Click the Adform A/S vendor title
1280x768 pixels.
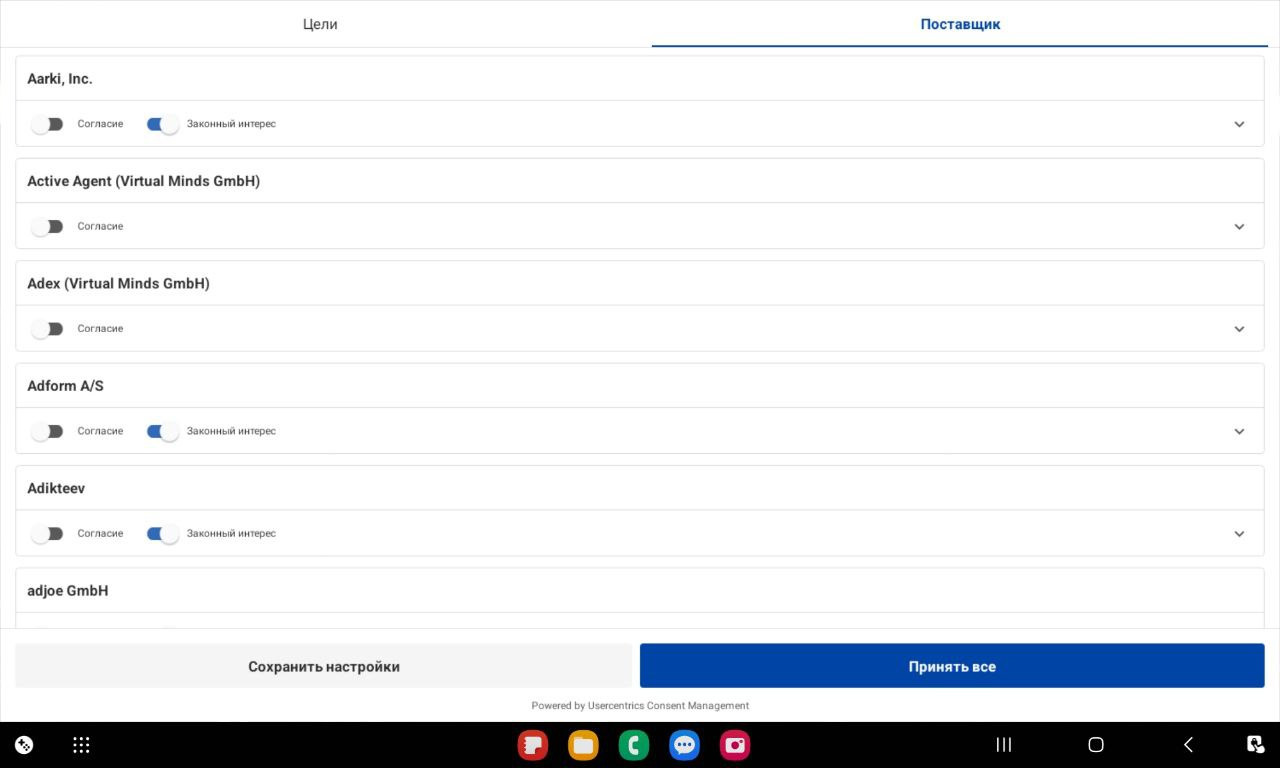[65, 386]
